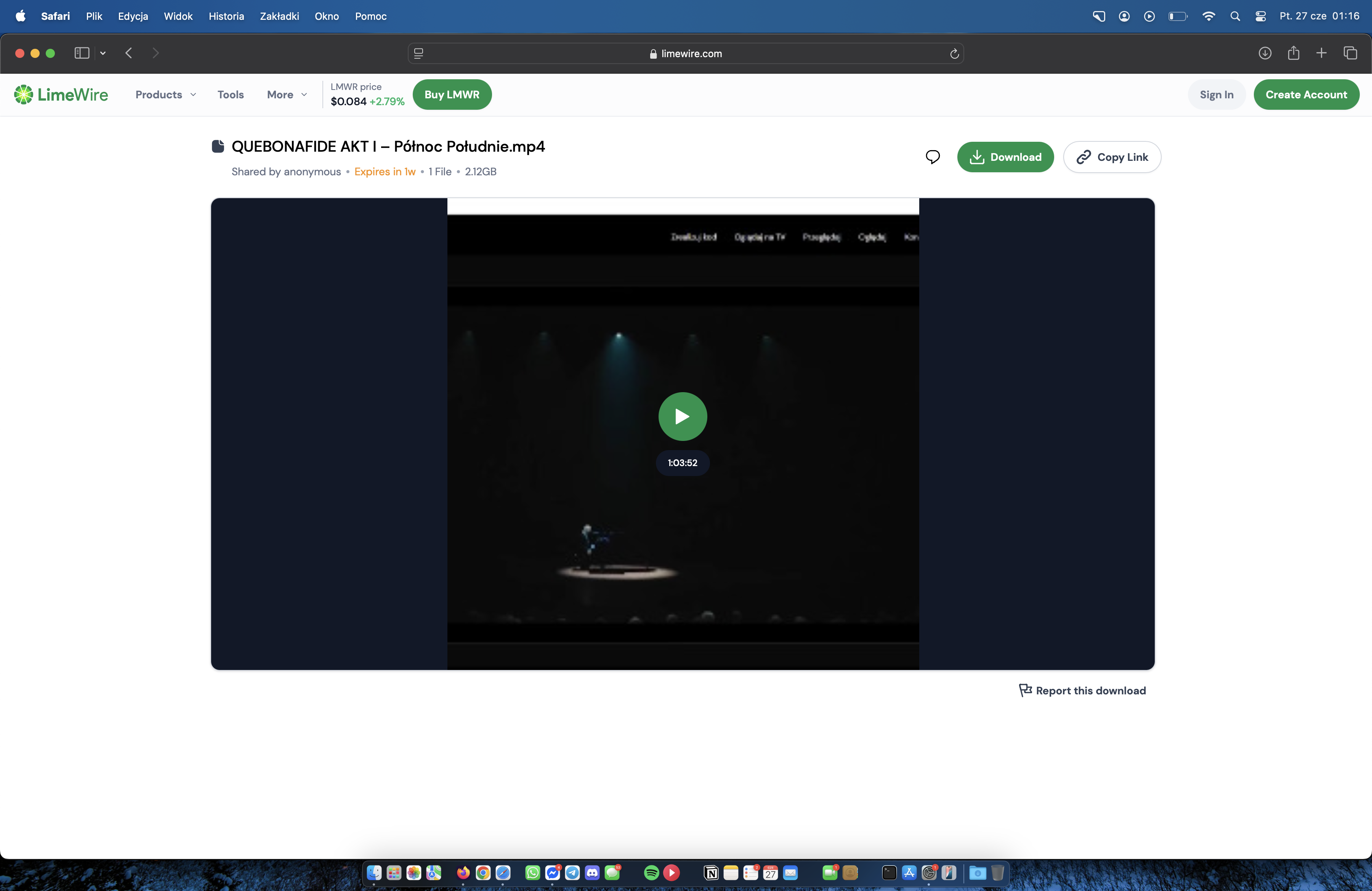Viewport: 1372px width, 891px height.
Task: Click the LimeWire logo
Action: pos(61,95)
